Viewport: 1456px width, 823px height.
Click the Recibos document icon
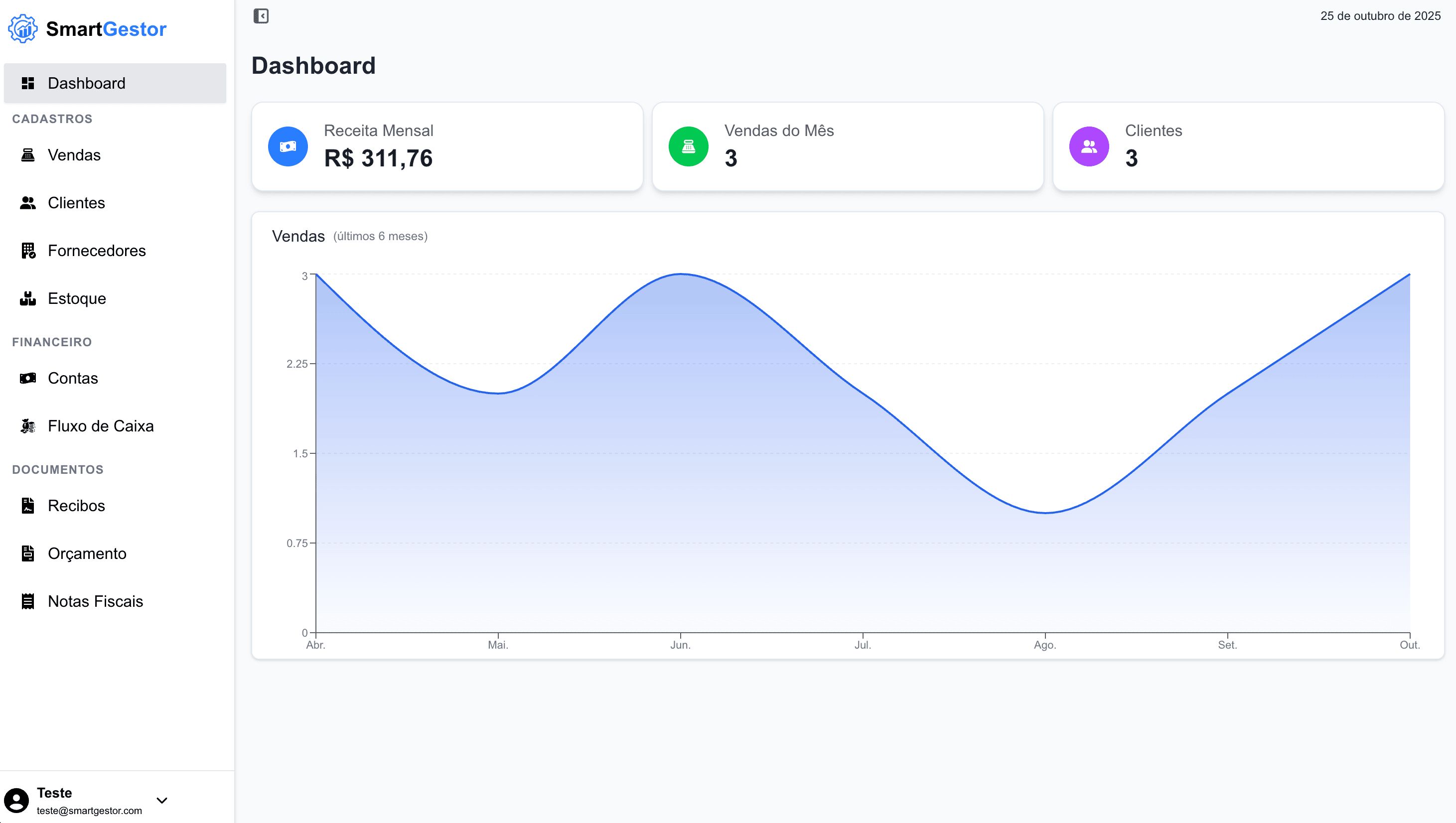[28, 505]
